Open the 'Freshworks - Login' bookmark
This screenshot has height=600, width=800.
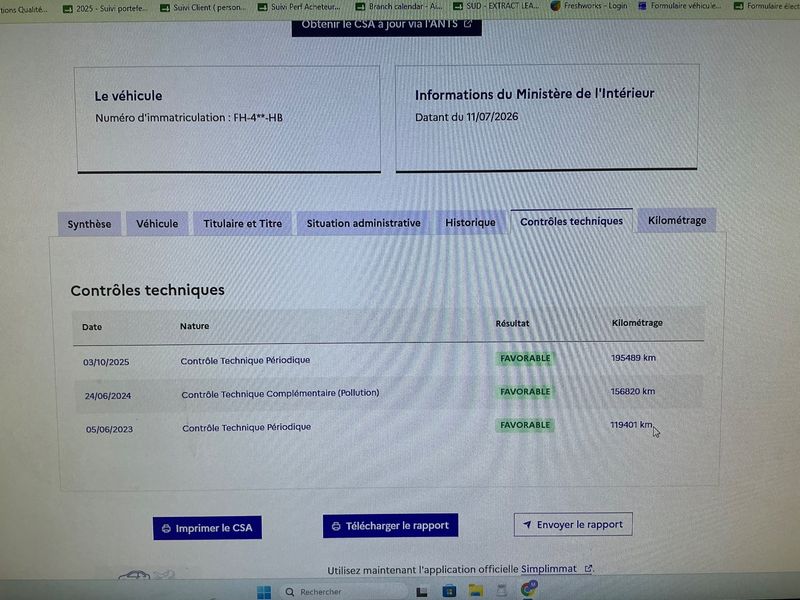[589, 6]
